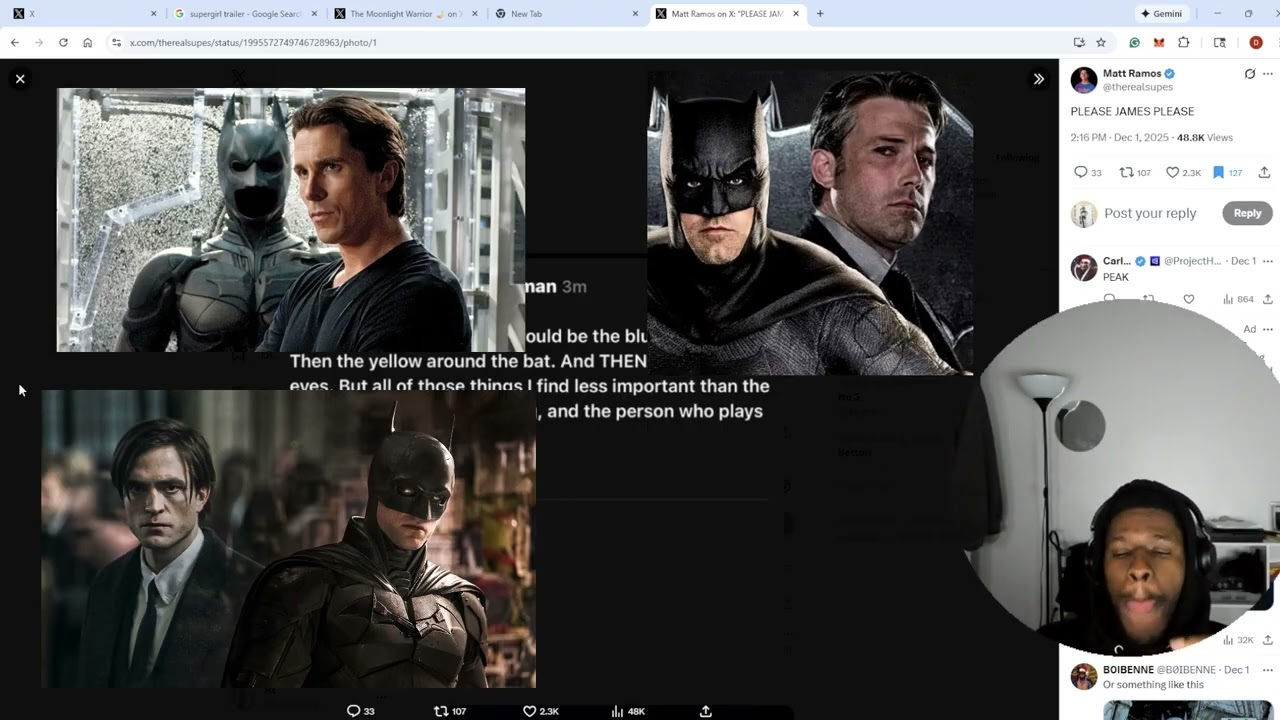This screenshot has height=720, width=1280.
Task: Open Carl's reply date Dec 1
Action: click(x=1243, y=261)
